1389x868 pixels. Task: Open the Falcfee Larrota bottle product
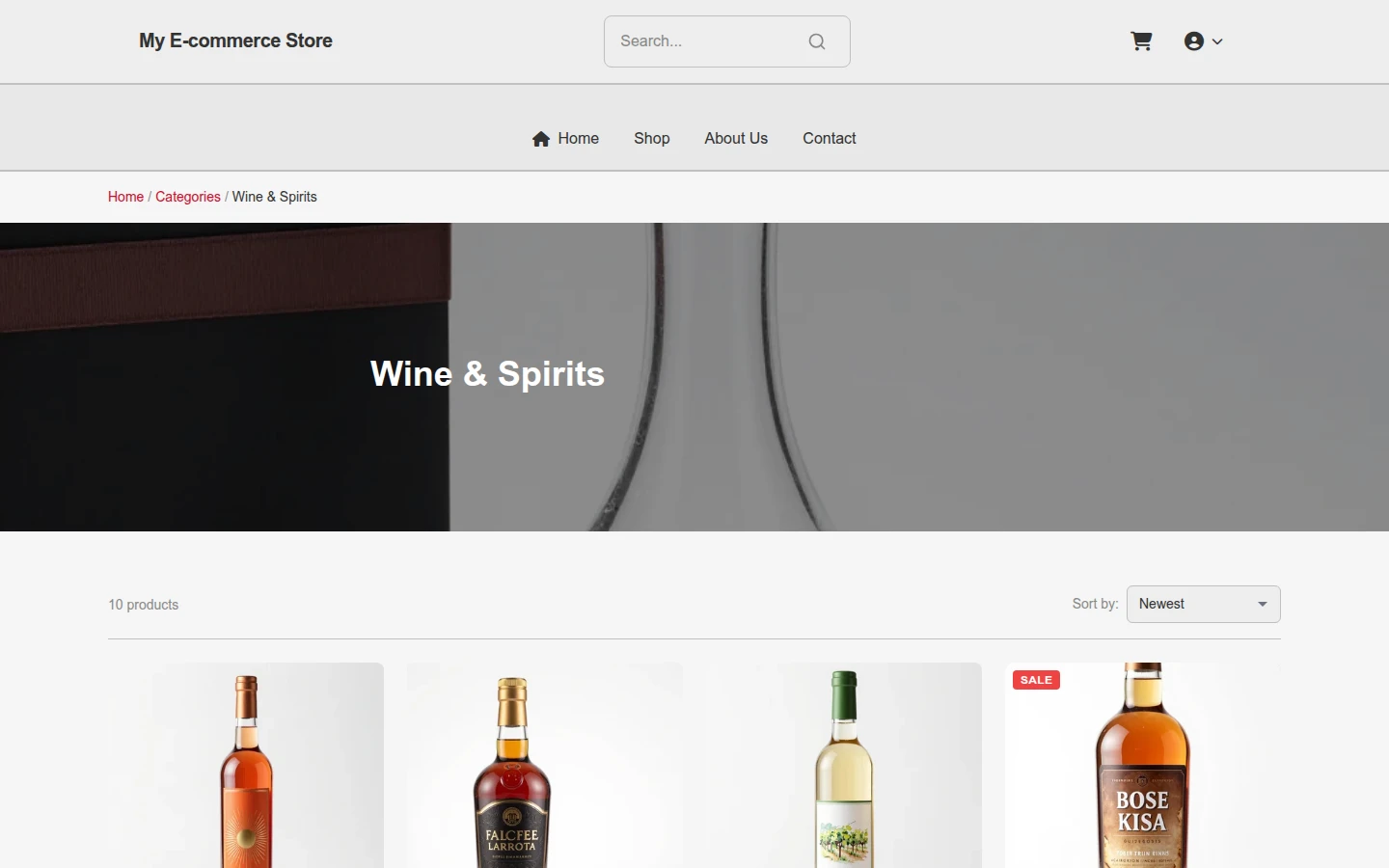point(545,765)
